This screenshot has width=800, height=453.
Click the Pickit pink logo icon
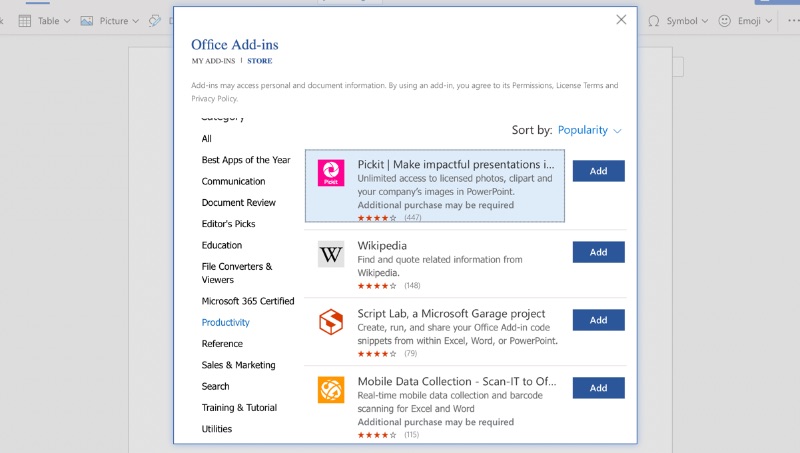click(x=331, y=172)
